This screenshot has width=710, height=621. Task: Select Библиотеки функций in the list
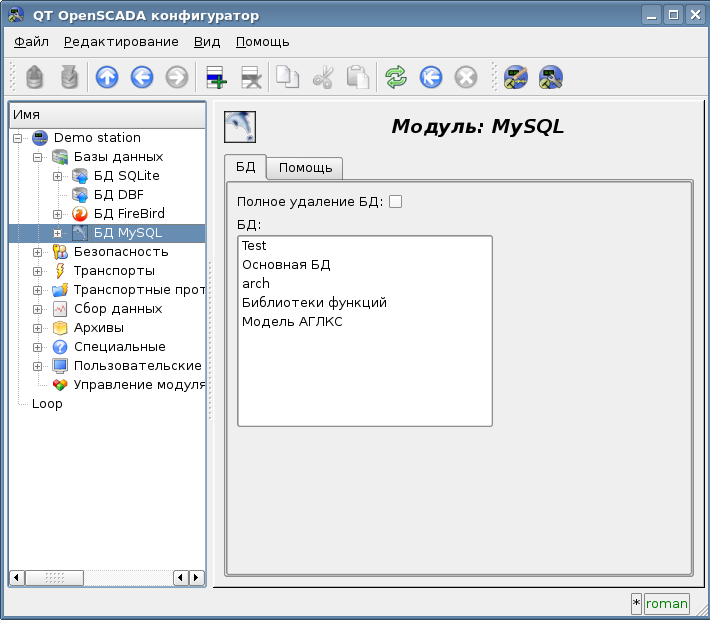[365, 303]
